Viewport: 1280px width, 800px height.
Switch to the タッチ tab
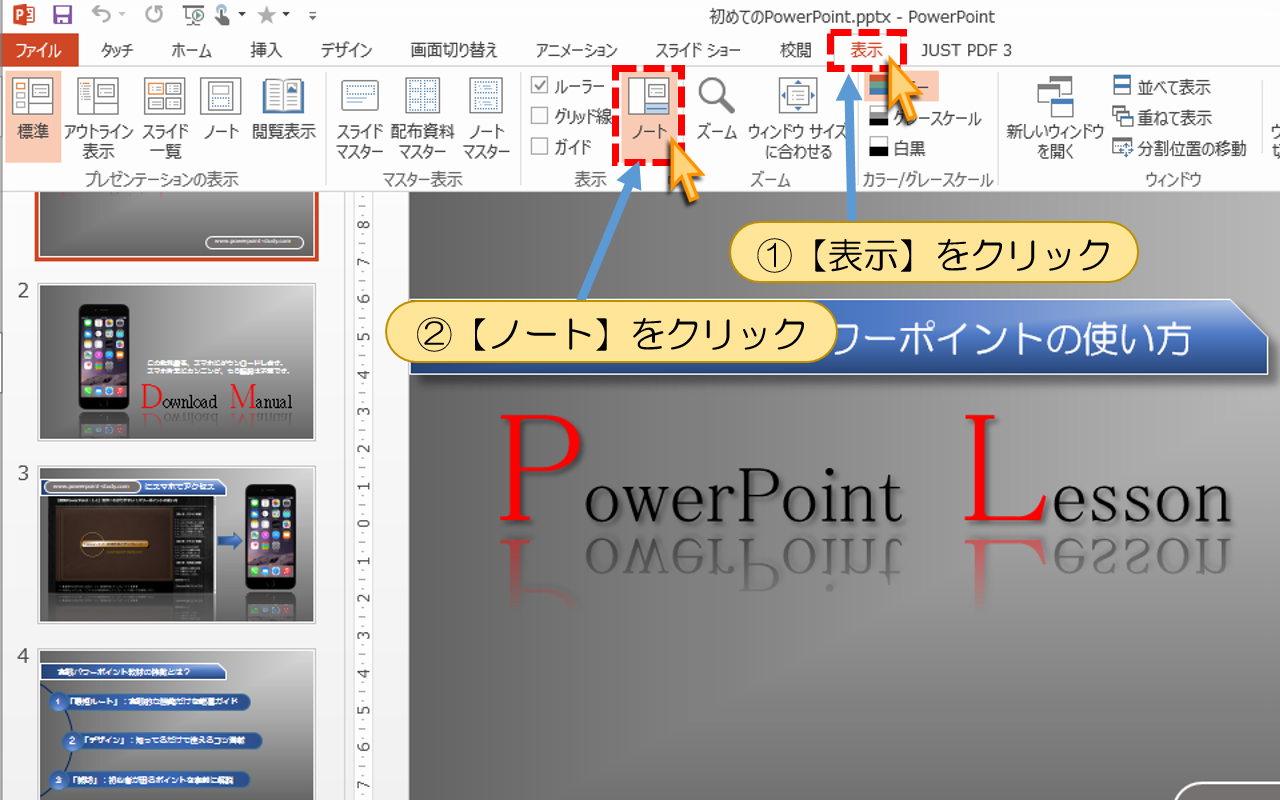point(117,51)
